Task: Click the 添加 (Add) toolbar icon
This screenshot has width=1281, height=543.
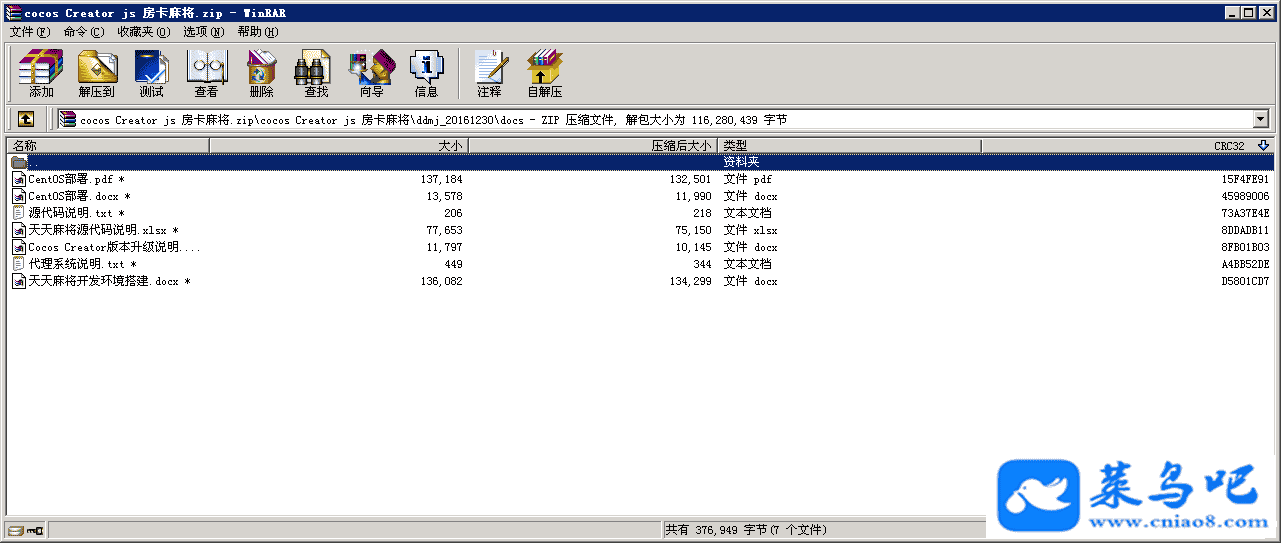Action: tap(41, 73)
